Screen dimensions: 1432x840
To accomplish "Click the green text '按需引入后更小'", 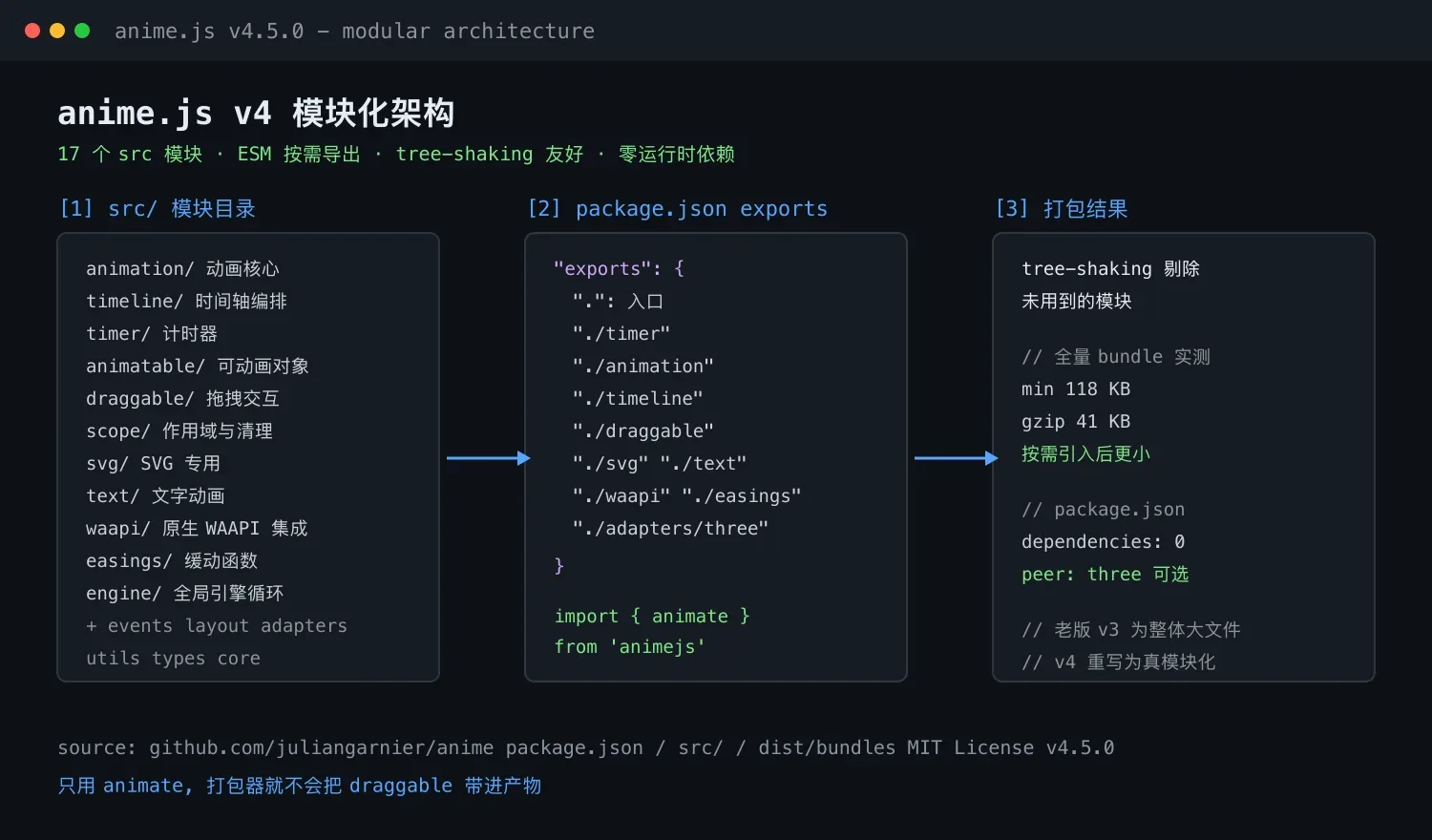I will [x=1085, y=453].
